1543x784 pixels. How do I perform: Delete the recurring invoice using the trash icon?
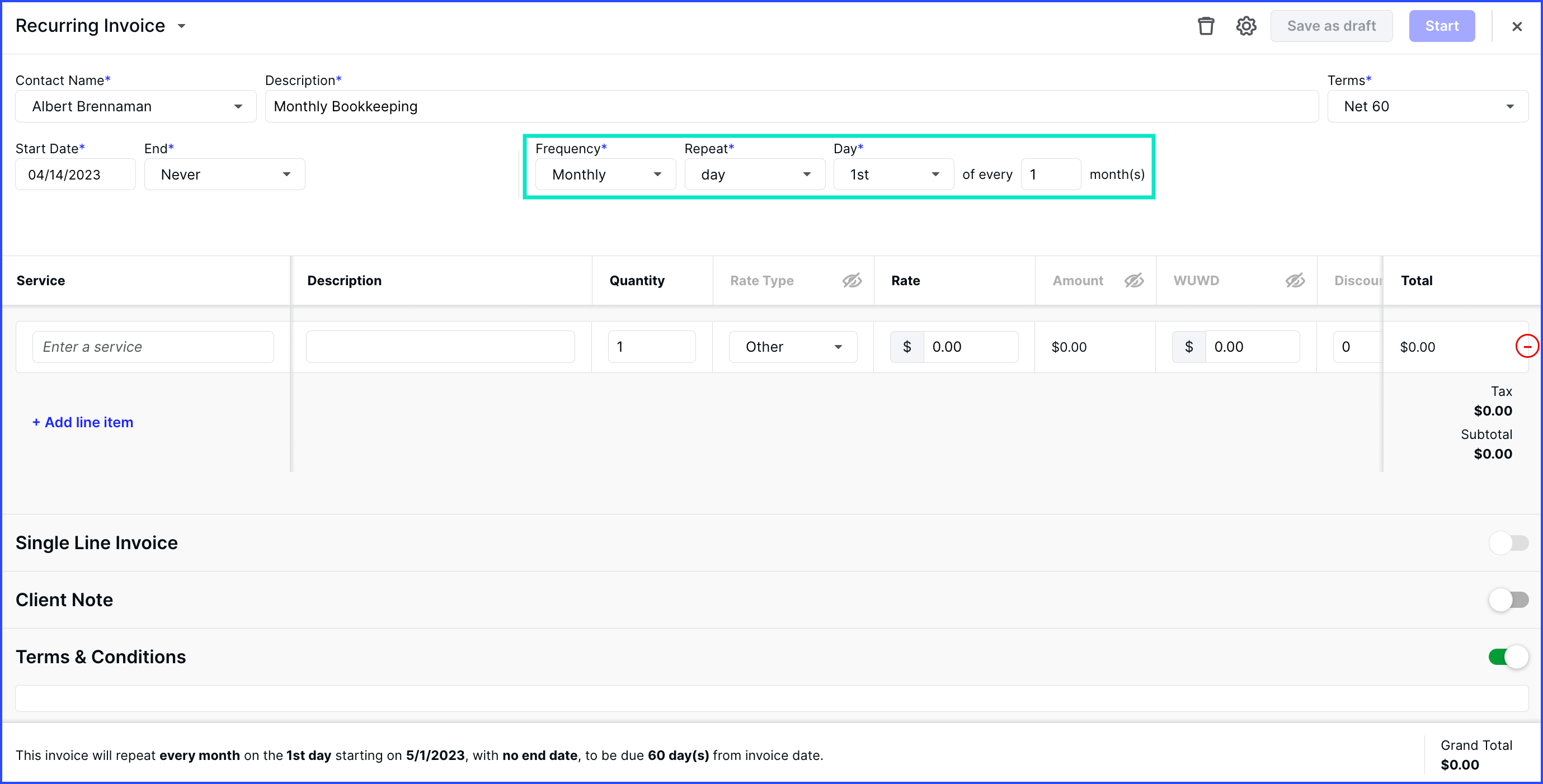pos(1206,26)
